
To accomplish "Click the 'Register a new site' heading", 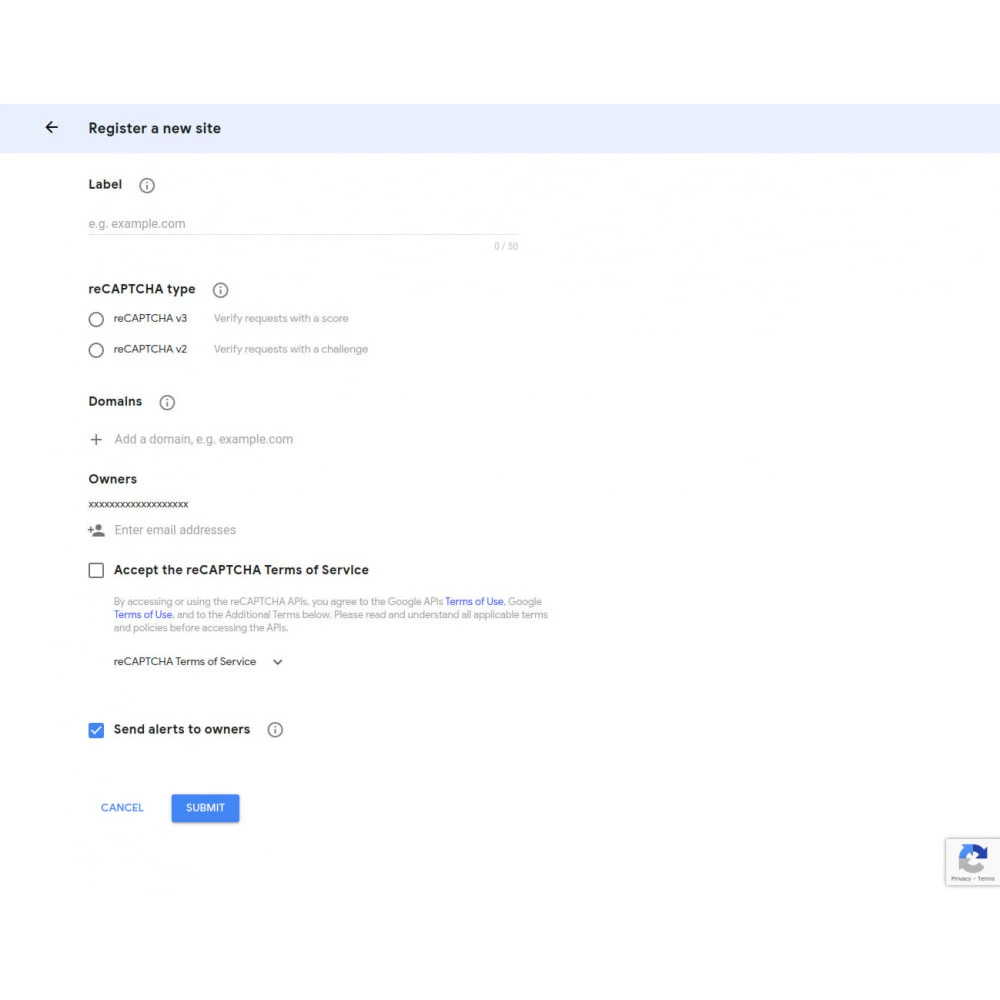I will point(154,128).
